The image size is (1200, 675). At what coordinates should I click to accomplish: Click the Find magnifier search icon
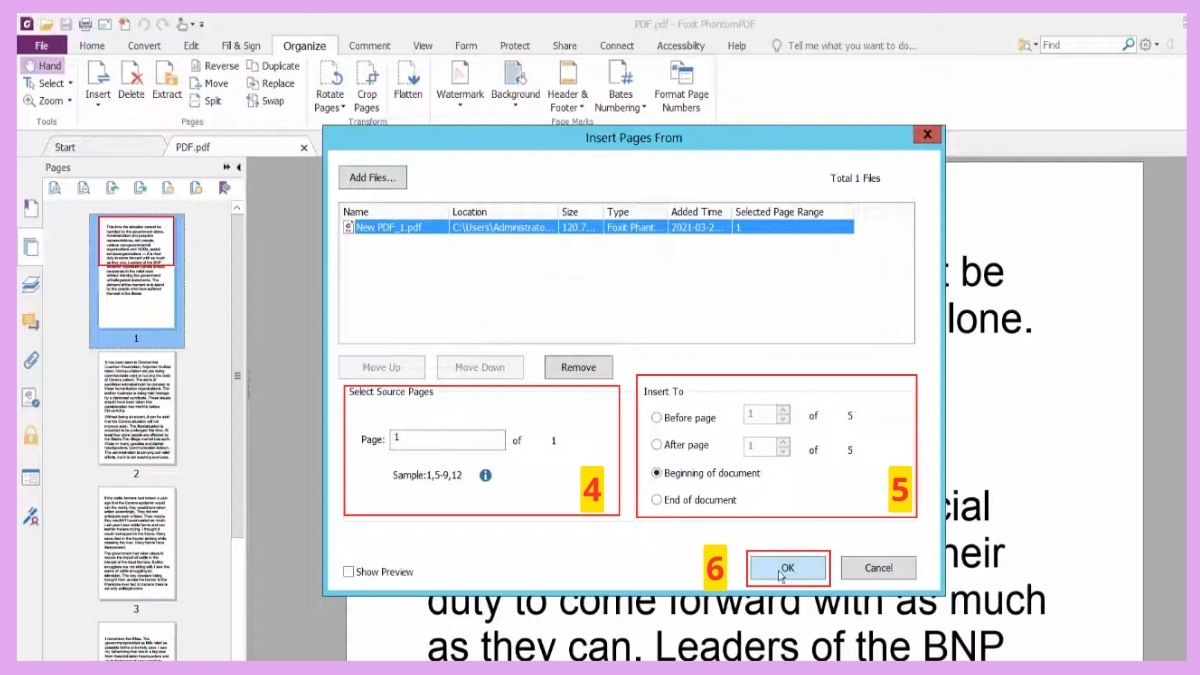(x=1129, y=45)
